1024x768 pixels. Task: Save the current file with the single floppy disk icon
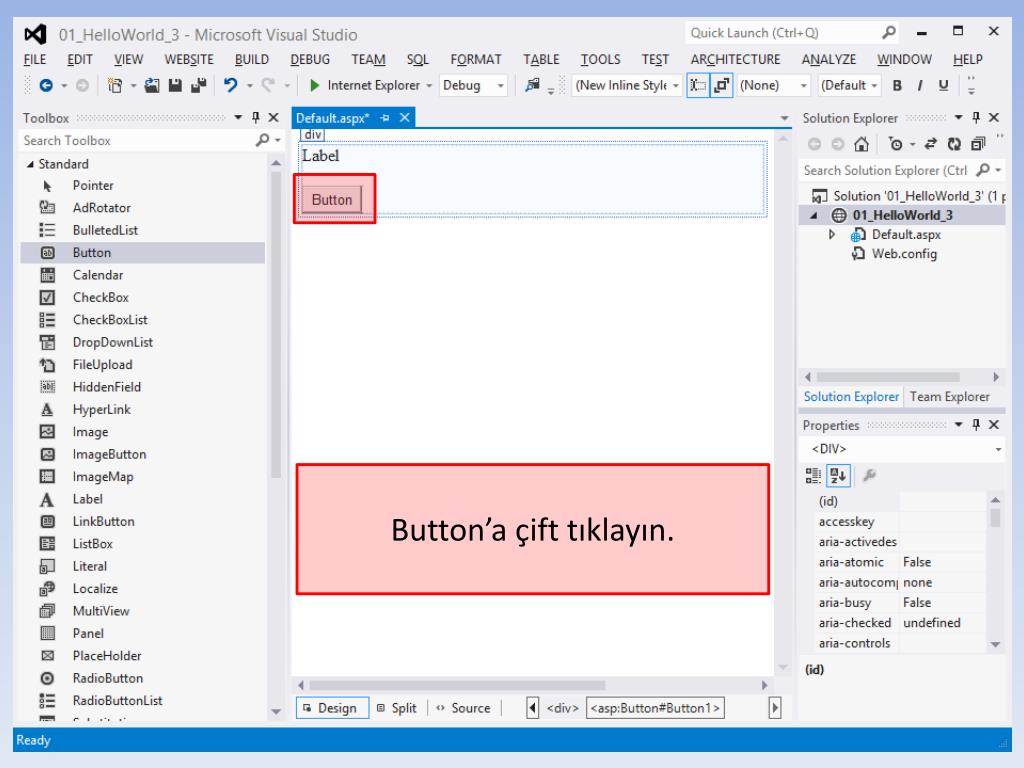click(175, 85)
